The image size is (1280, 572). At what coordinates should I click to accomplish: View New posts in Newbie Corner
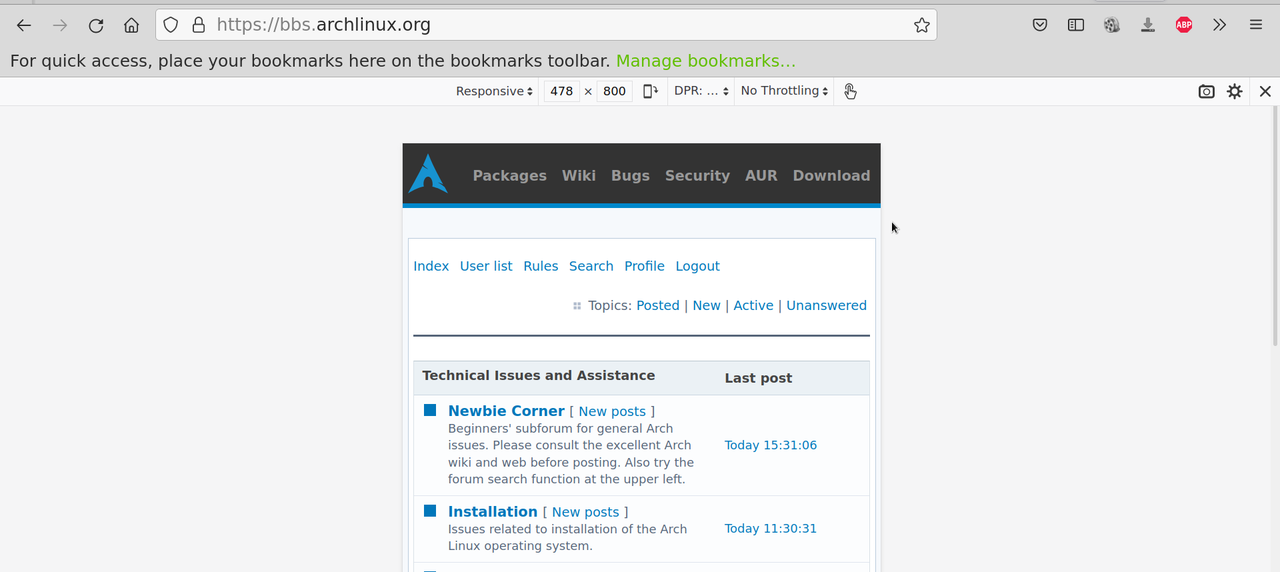(x=612, y=411)
